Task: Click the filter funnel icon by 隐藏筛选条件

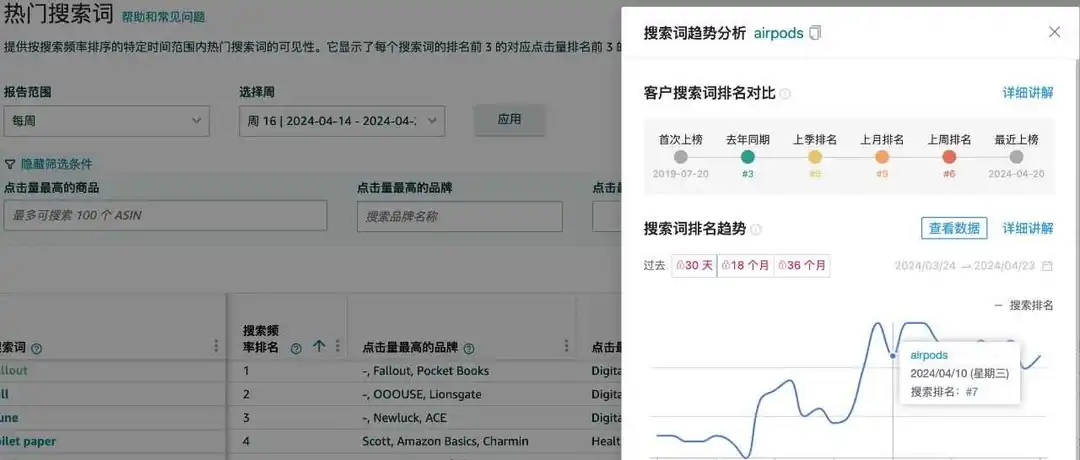Action: pos(10,164)
